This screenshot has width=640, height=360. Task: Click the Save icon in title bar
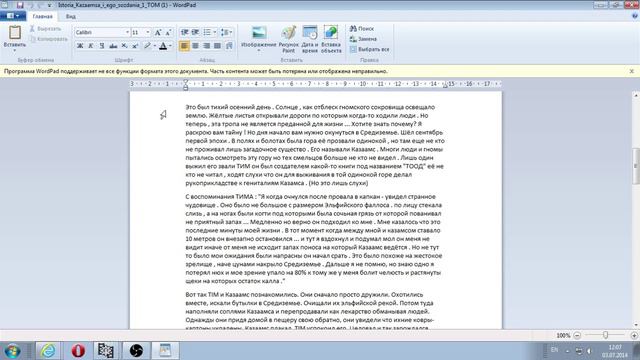pos(20,5)
